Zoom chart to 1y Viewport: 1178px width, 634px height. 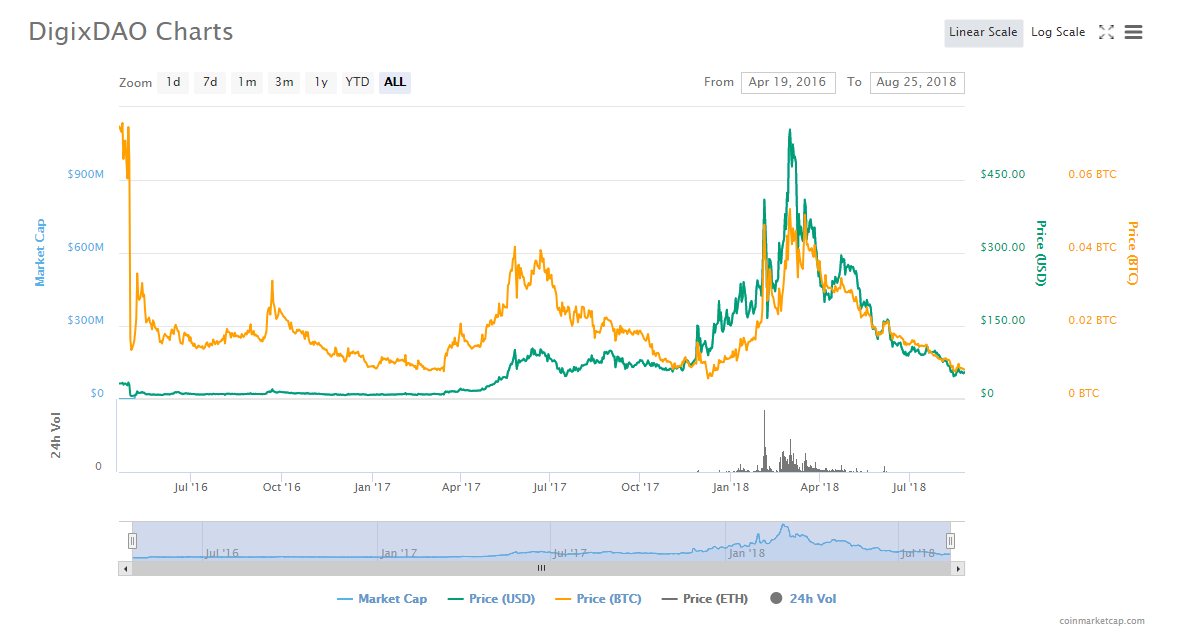[321, 83]
